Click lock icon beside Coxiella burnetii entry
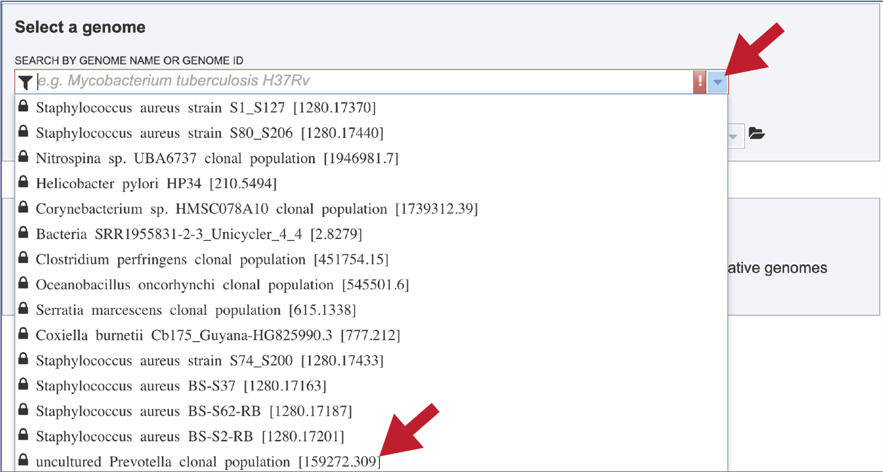The width and height of the screenshot is (883, 472). point(23,335)
